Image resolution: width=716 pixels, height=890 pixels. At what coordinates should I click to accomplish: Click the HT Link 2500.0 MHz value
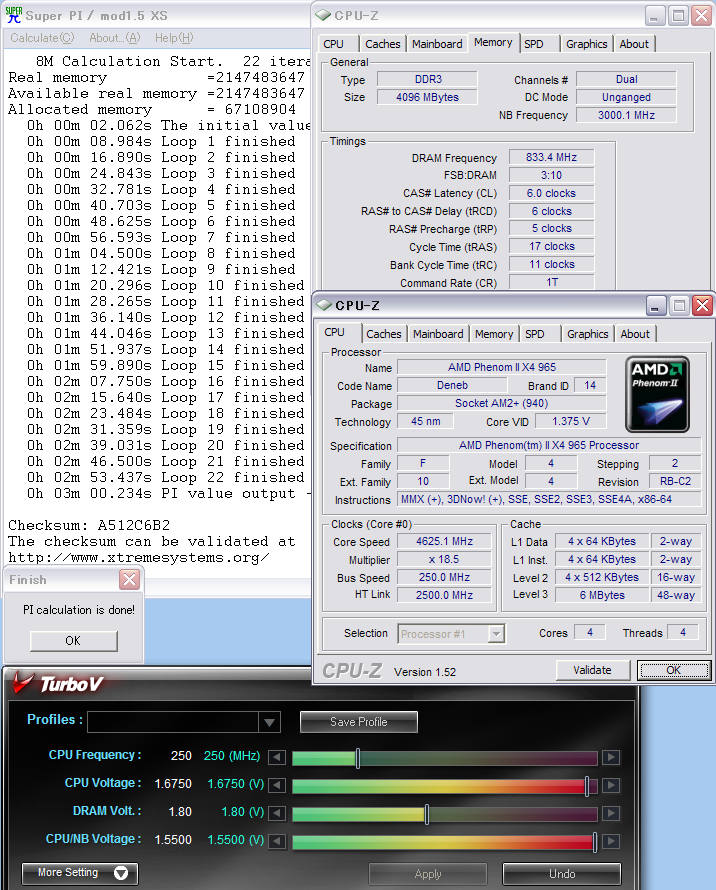click(444, 595)
